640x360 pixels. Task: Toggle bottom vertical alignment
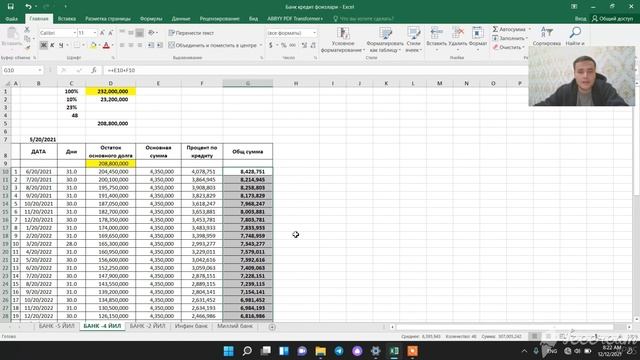tap(140, 33)
